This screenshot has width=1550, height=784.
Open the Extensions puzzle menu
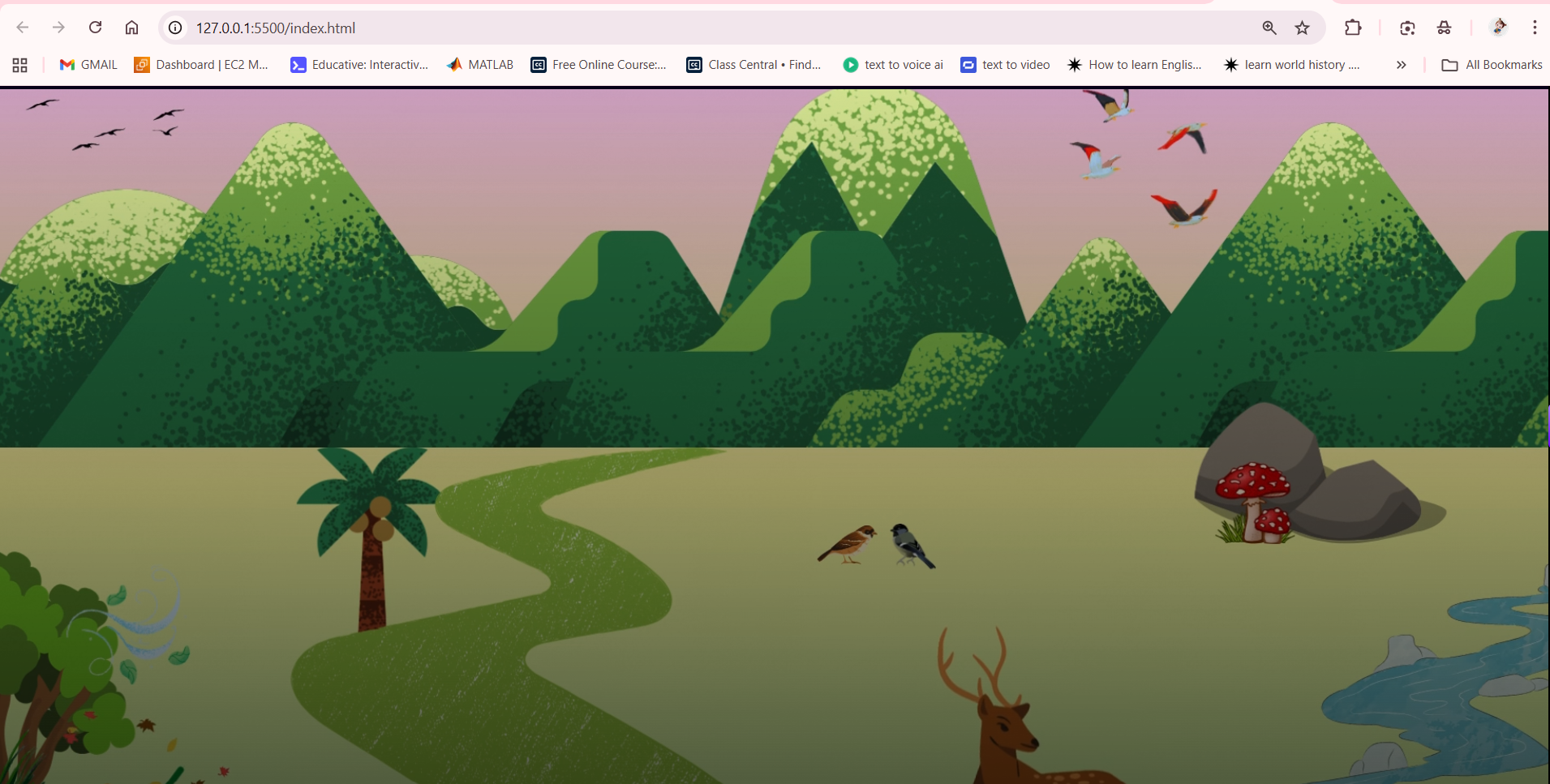1353,28
